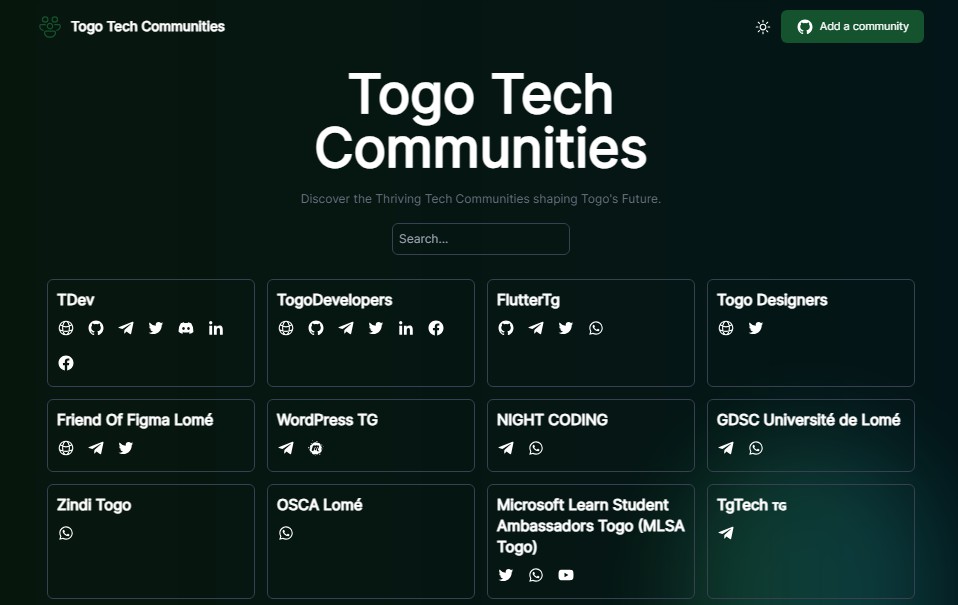Open OSCA Lomé's WhatsApp group
The image size is (958, 605).
(x=286, y=533)
